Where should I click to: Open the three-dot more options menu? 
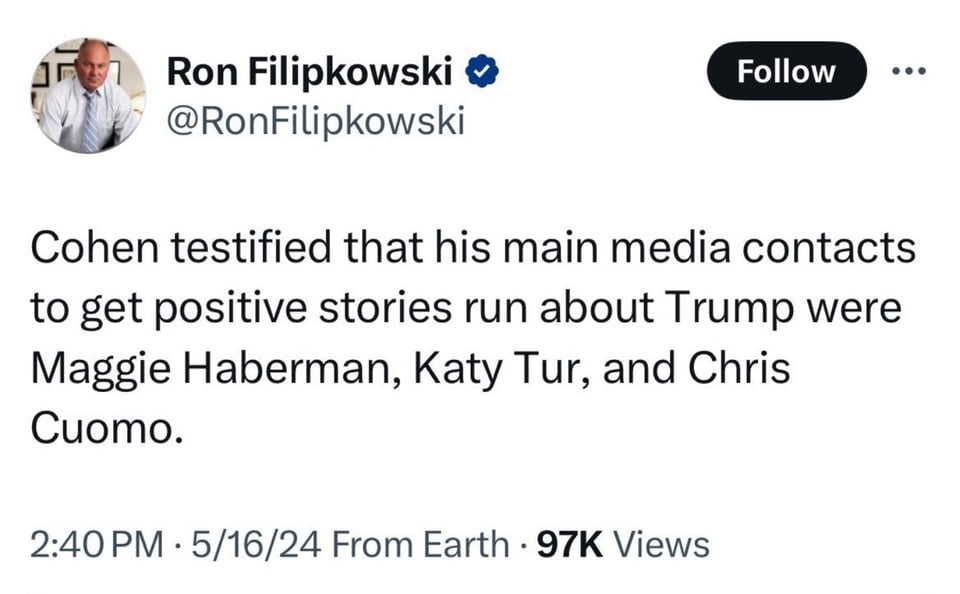point(910,71)
